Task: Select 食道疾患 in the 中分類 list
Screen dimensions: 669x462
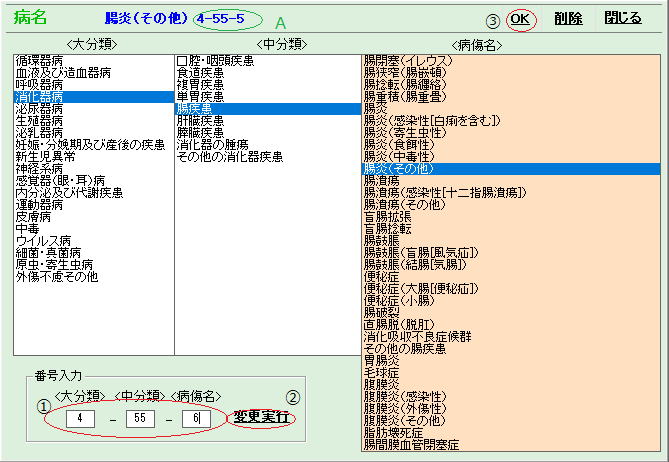Action: 202,73
